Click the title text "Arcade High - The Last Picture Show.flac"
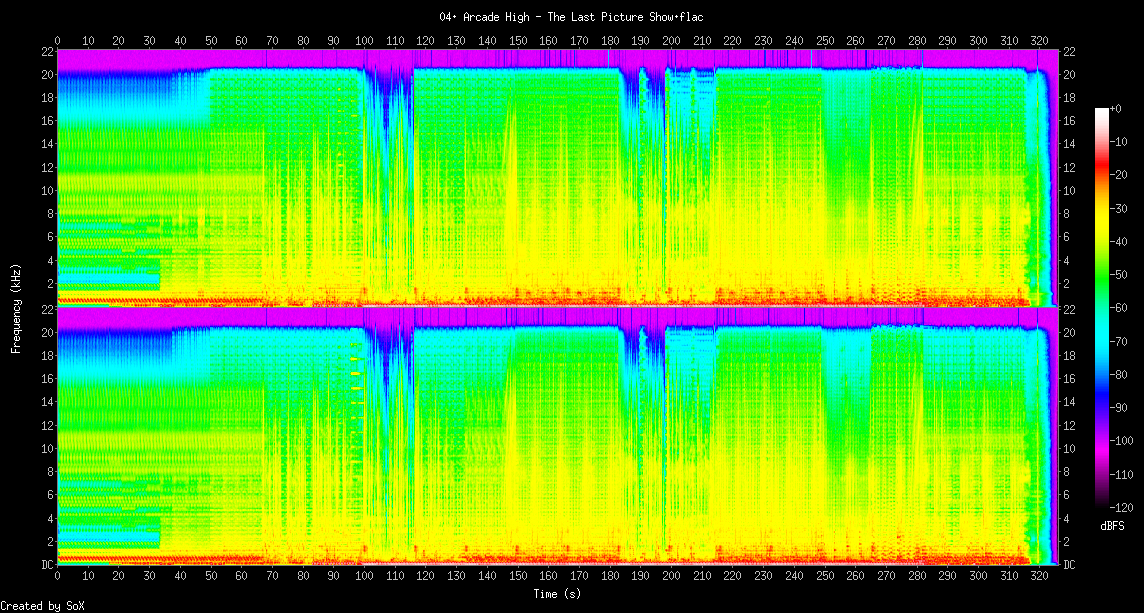The image size is (1144, 613). coord(571,17)
